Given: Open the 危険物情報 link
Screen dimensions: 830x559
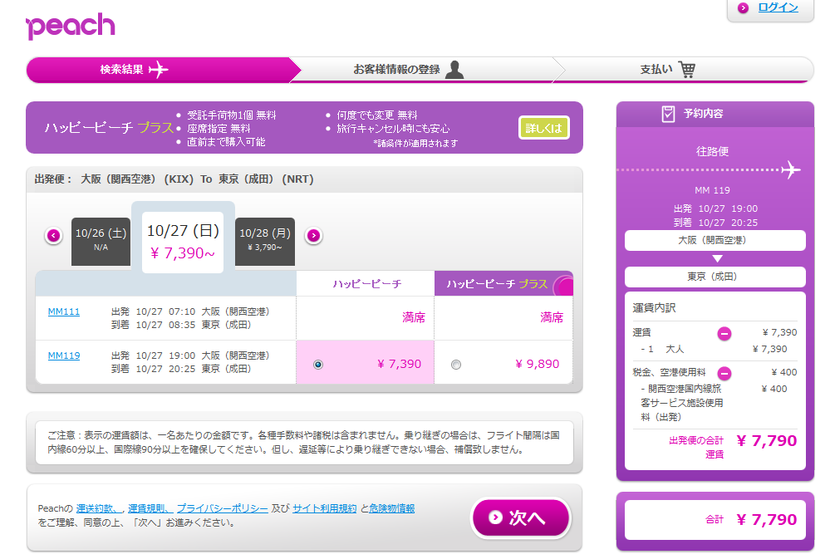Looking at the screenshot, I should 392,509.
